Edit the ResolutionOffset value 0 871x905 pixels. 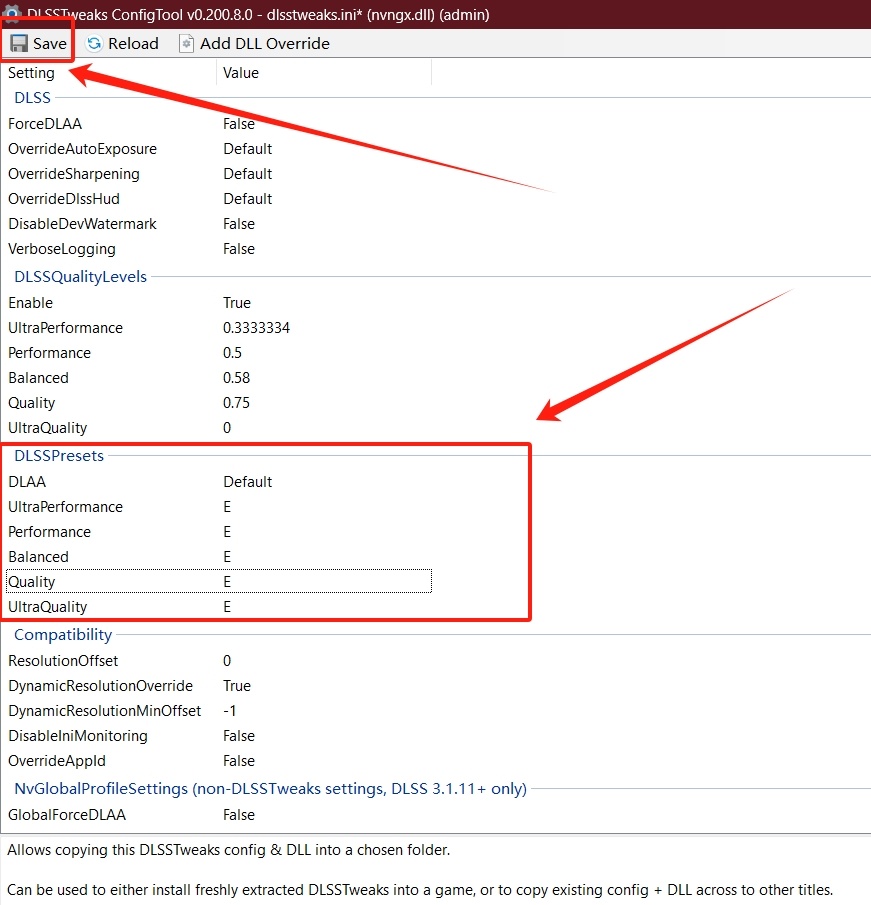227,660
